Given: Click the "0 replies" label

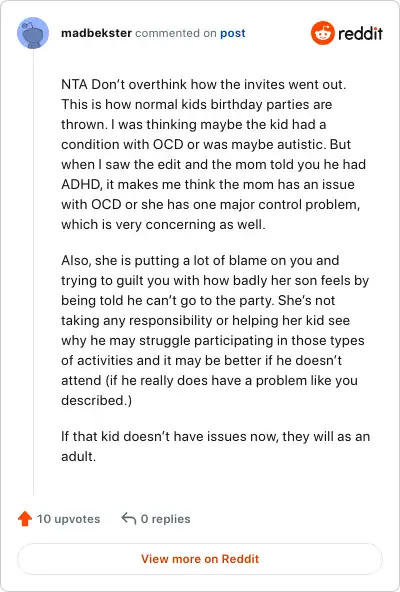Looking at the screenshot, I should [x=165, y=519].
